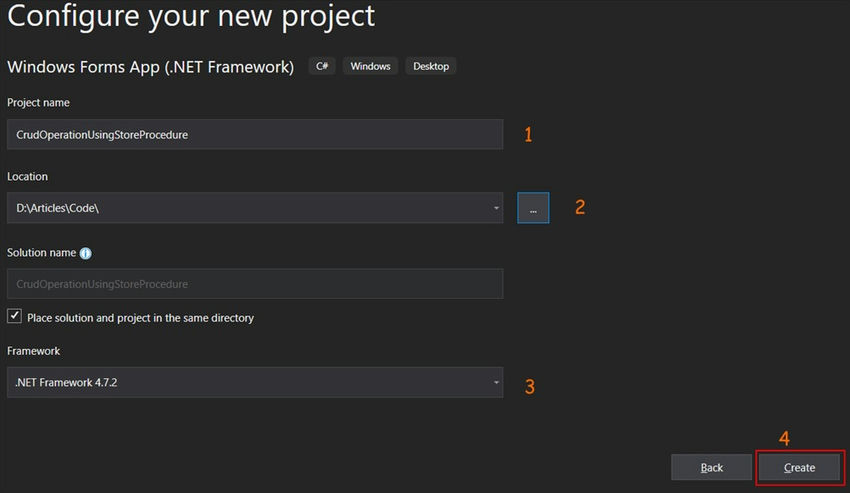Click the 'Location' field label

[x=27, y=176]
